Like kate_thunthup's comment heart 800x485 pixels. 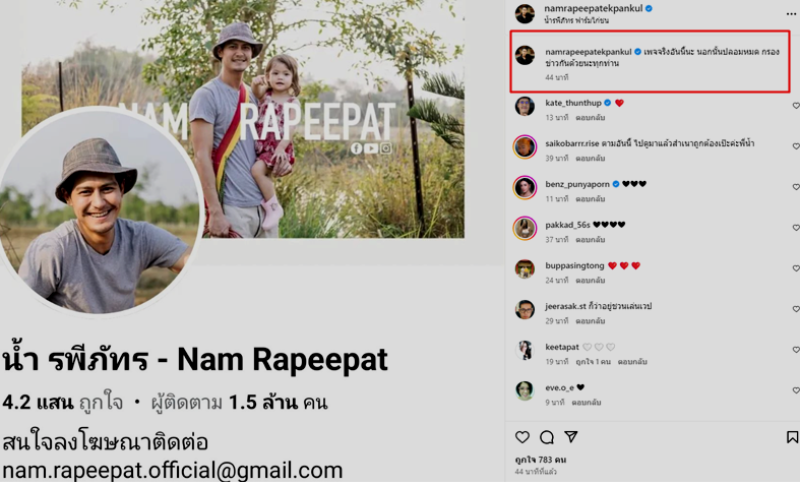[x=795, y=106]
